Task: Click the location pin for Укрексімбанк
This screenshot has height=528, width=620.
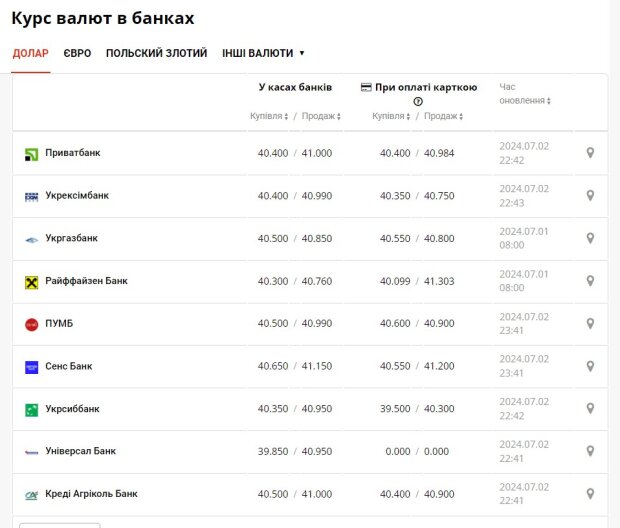Action: pyautogui.click(x=590, y=196)
